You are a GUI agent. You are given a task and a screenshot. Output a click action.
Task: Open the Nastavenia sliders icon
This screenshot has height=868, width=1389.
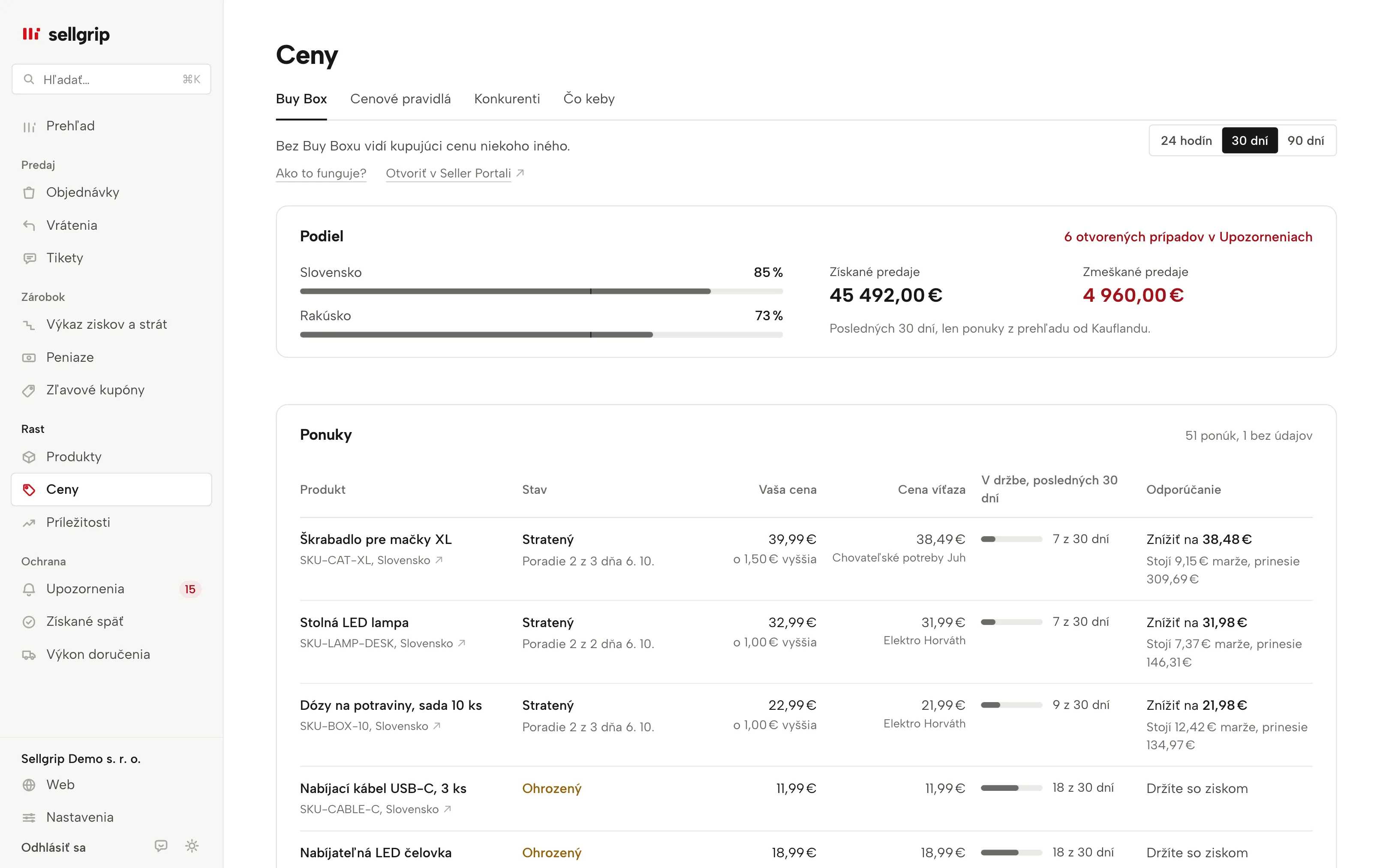(x=29, y=817)
